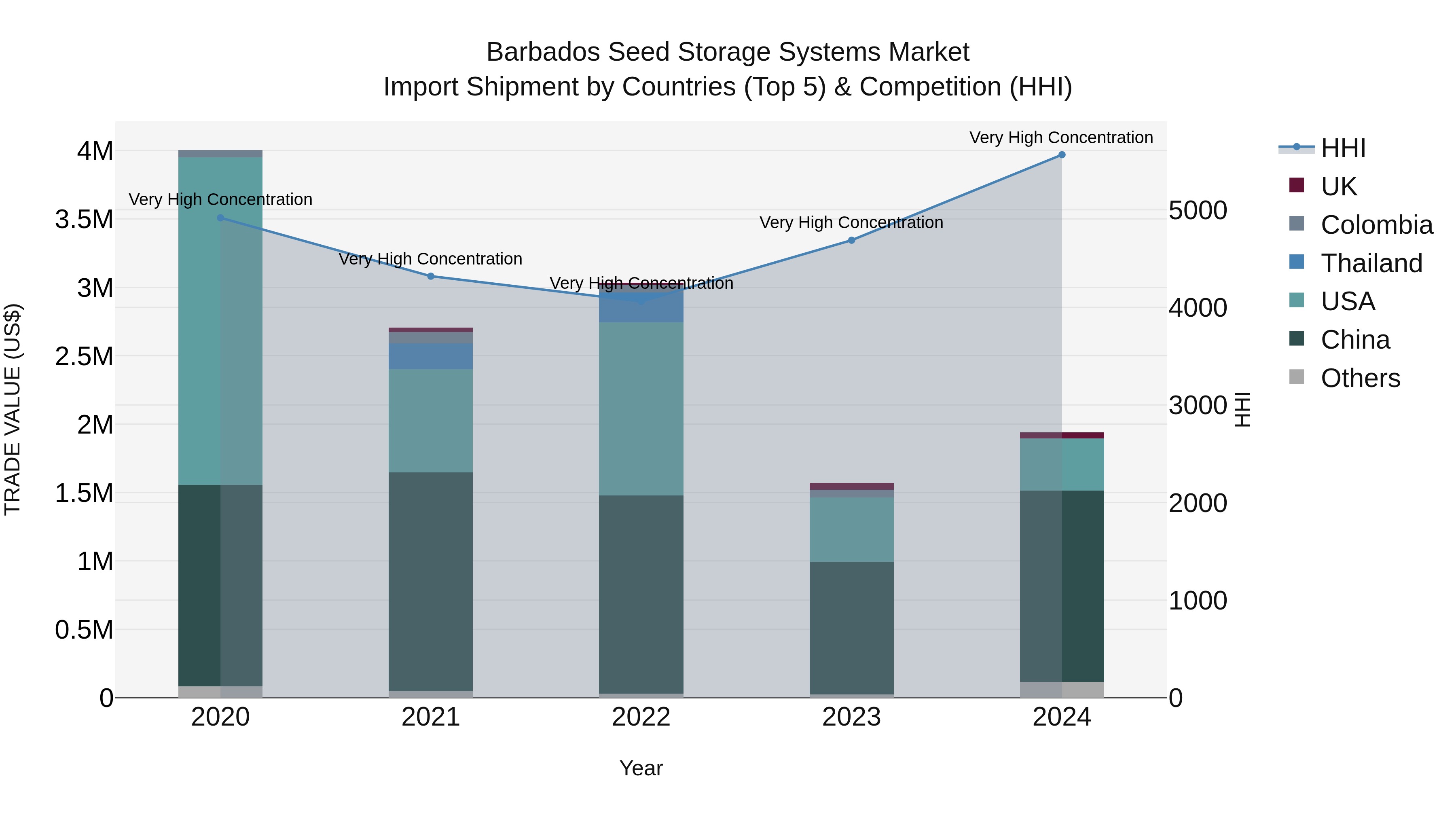Select the 2020 HHI data point
This screenshot has width=1456, height=819.
point(220,218)
